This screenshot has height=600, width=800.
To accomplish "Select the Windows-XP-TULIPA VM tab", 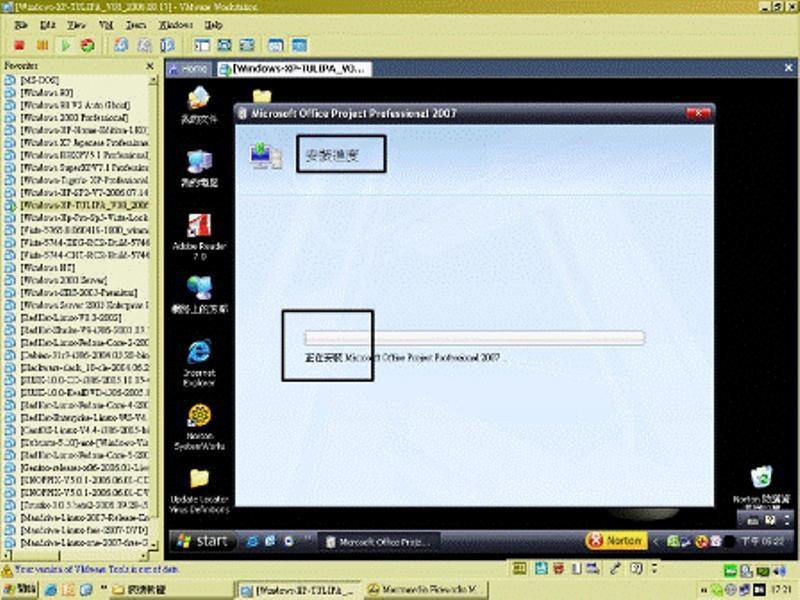I will (293, 68).
